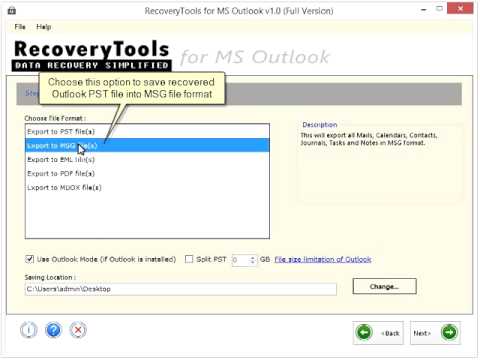Open the File menu

(x=20, y=27)
